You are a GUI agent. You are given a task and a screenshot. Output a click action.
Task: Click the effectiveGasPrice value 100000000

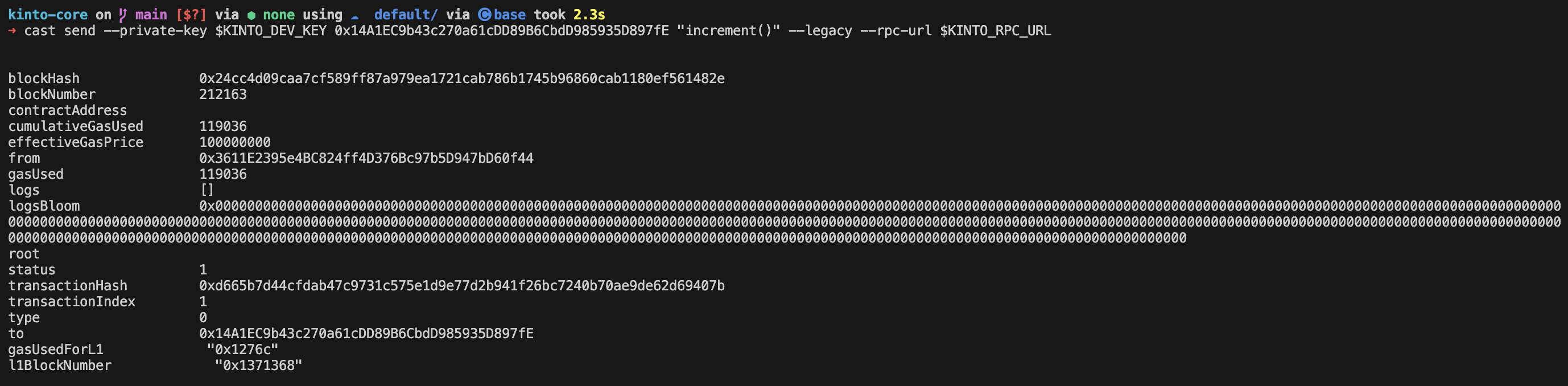235,142
